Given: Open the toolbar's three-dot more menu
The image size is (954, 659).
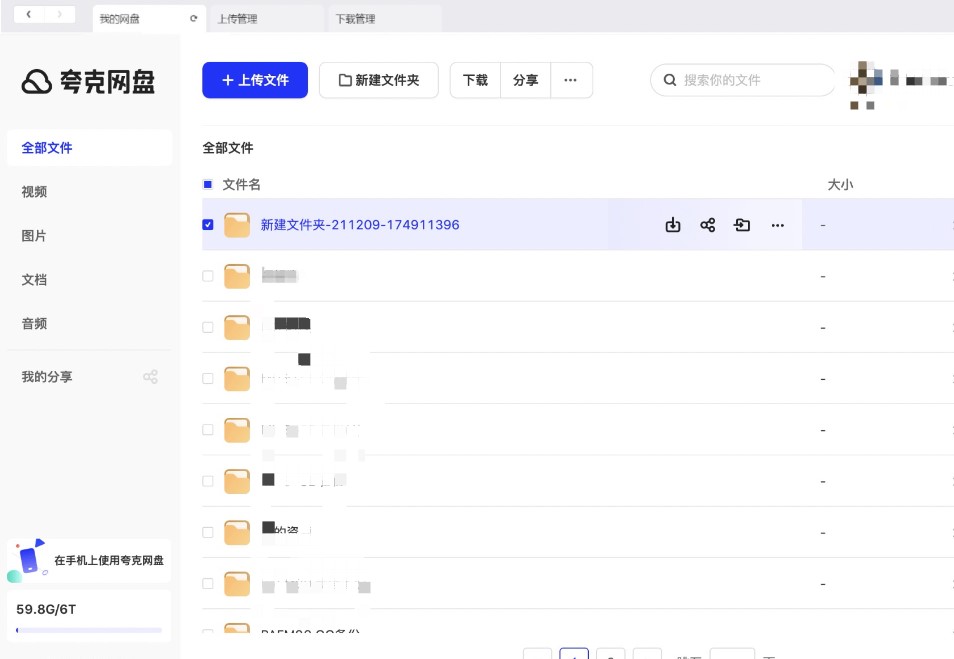Looking at the screenshot, I should 571,80.
